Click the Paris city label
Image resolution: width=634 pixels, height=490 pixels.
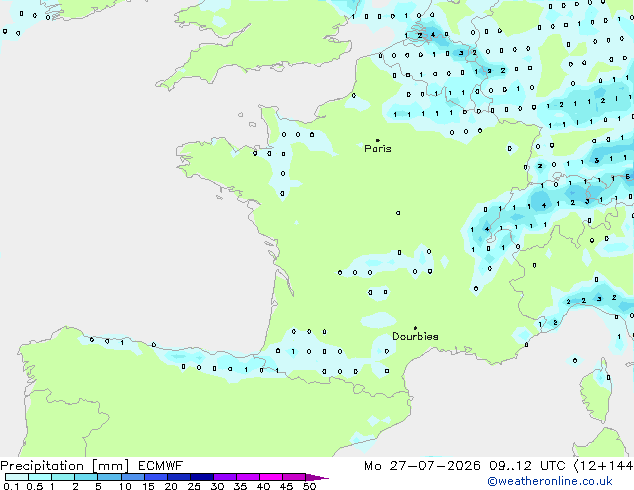(x=378, y=149)
